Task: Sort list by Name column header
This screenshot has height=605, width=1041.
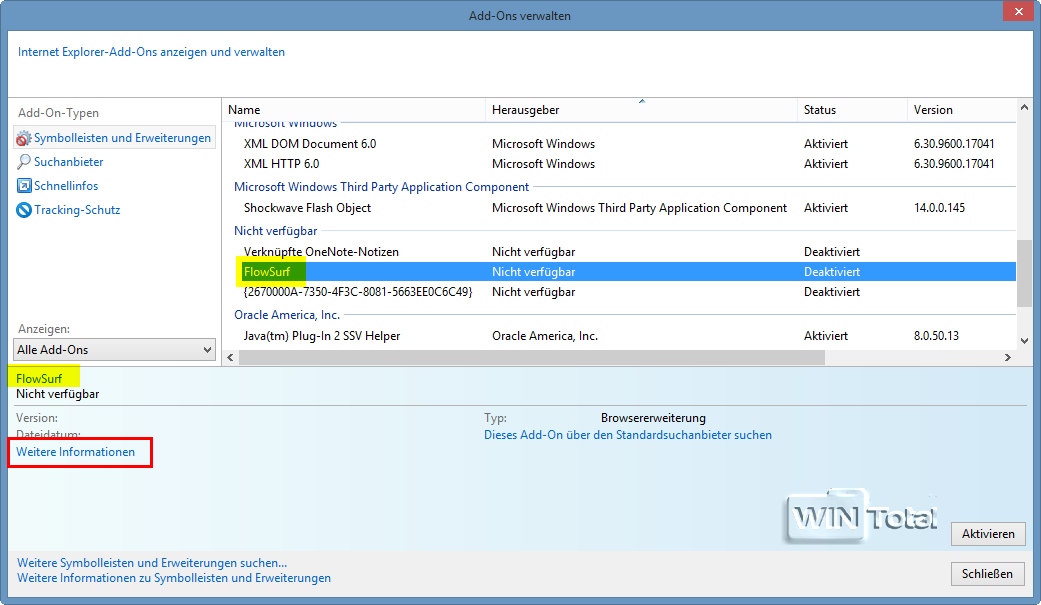Action: [x=352, y=110]
